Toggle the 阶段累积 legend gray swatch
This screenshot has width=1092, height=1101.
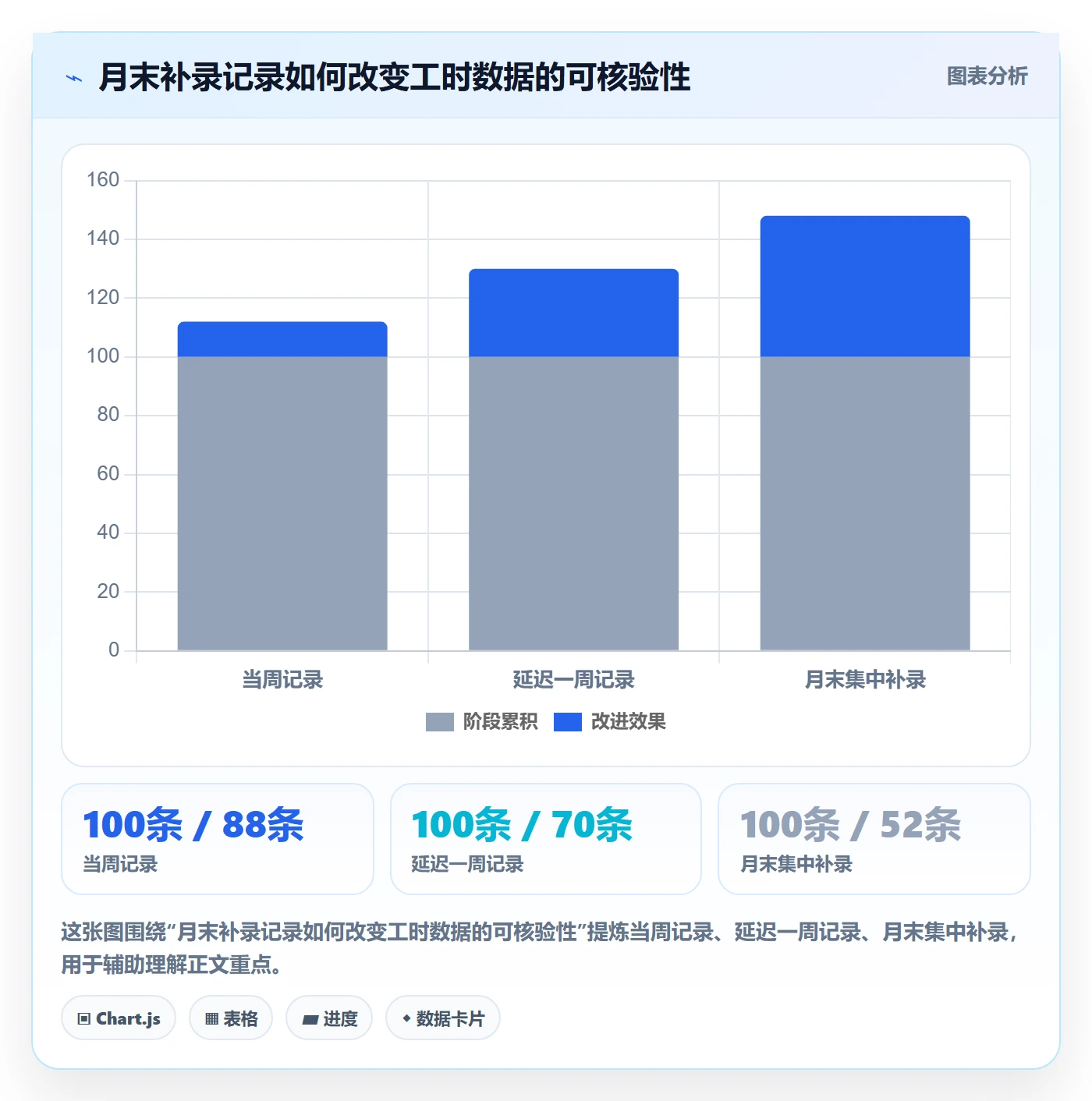coord(439,722)
